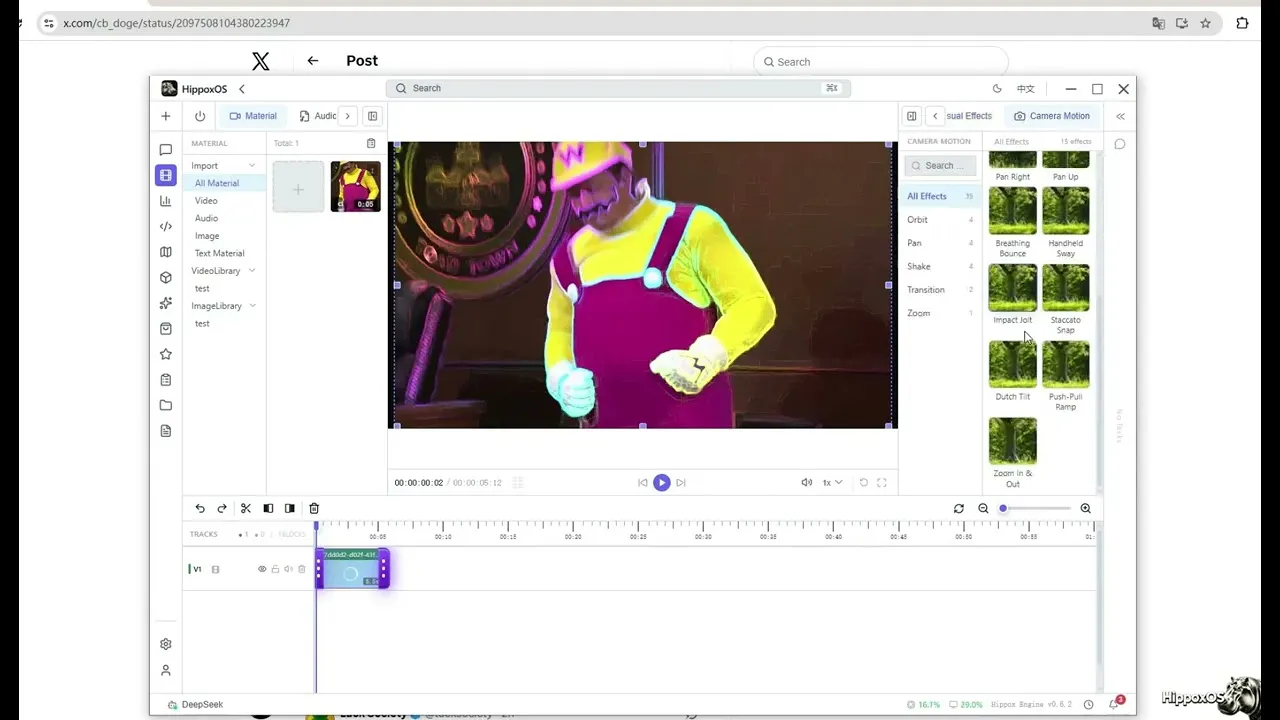Filter effects by the Shake category
This screenshot has width=1280, height=720.
point(940,266)
